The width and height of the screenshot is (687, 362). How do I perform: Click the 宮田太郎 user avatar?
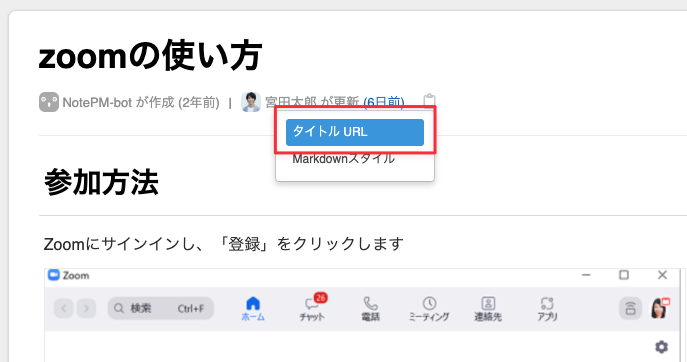(x=251, y=102)
